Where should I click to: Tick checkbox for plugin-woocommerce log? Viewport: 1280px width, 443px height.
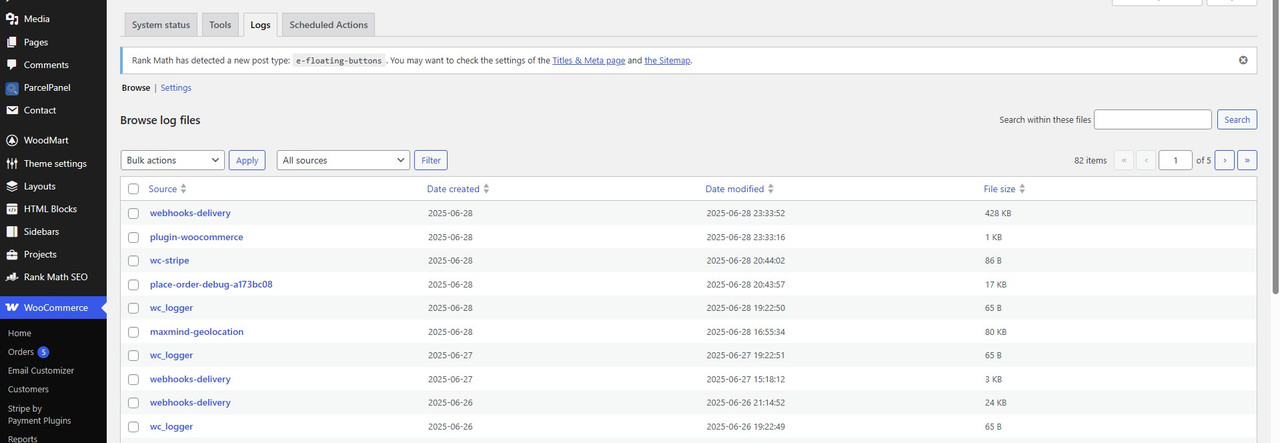[x=134, y=238]
